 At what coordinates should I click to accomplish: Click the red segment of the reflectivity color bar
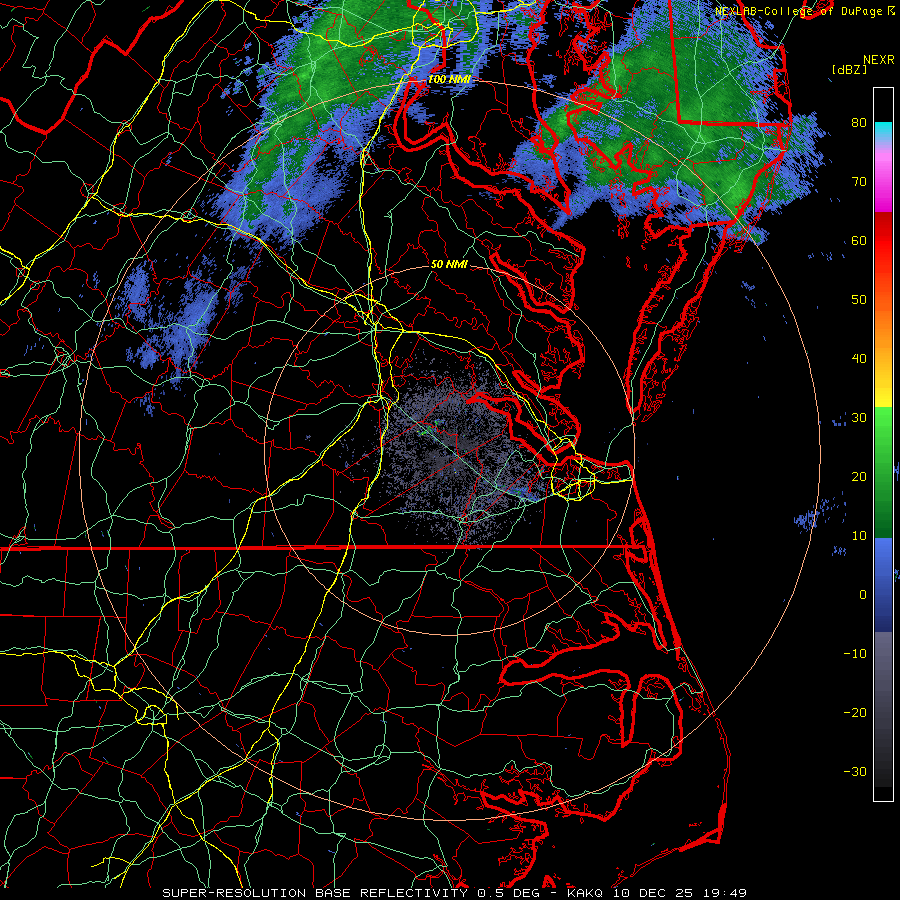point(883,241)
